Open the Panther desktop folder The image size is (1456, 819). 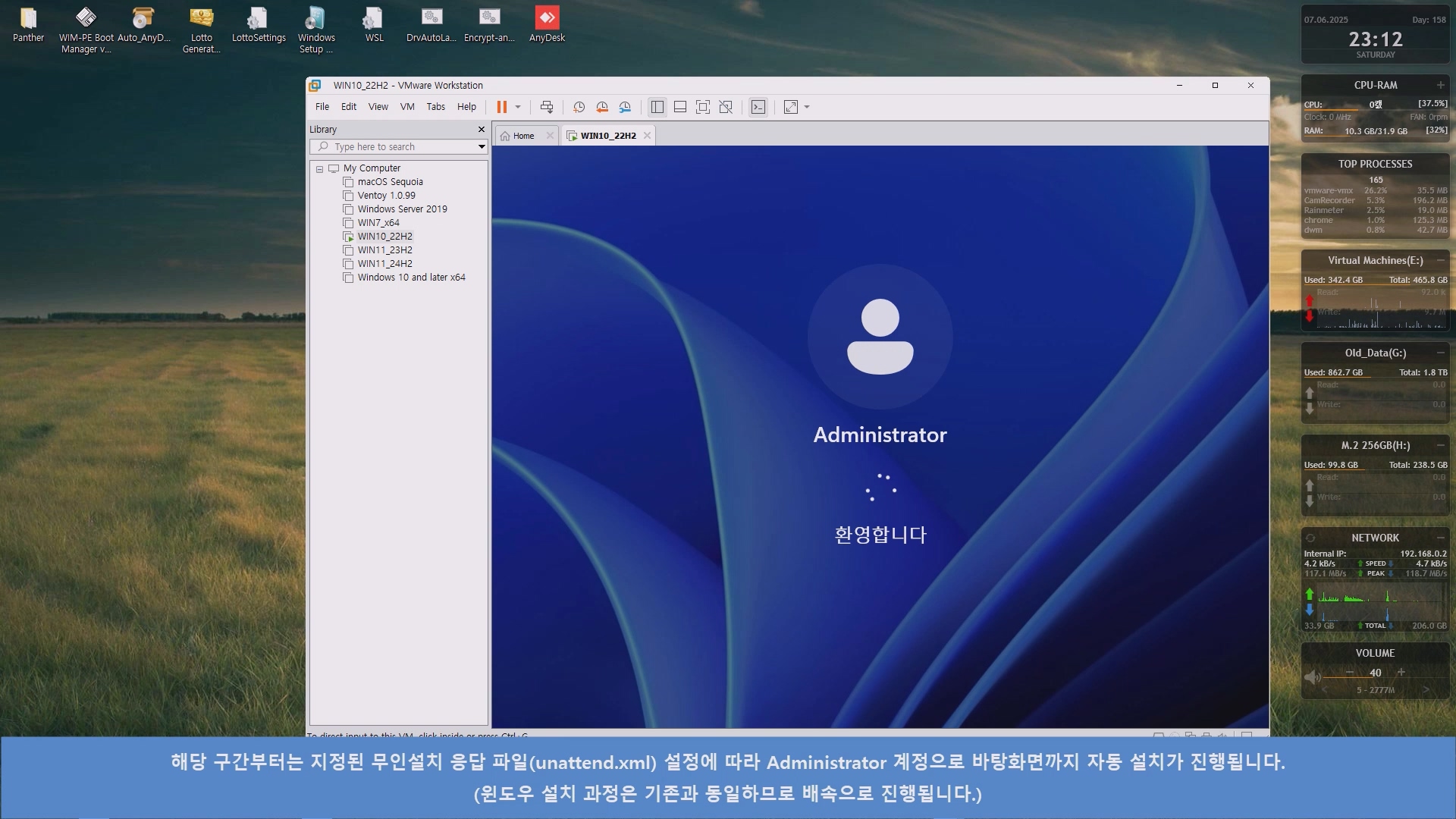(x=28, y=25)
